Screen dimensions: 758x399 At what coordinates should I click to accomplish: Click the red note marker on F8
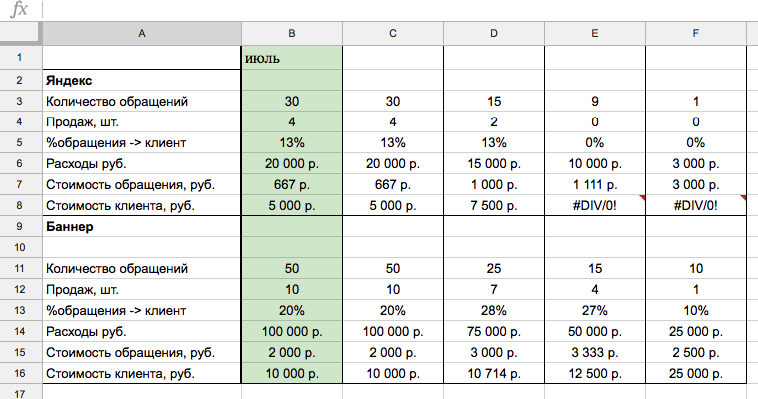(x=743, y=197)
